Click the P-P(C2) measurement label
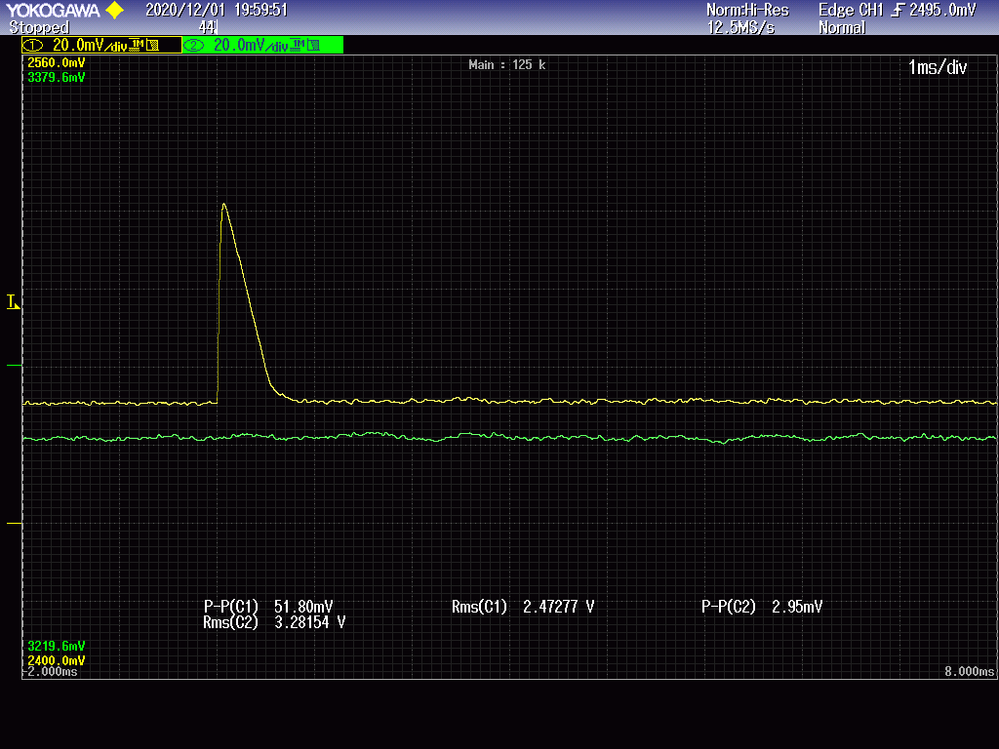Image resolution: width=999 pixels, height=749 pixels. pos(728,607)
